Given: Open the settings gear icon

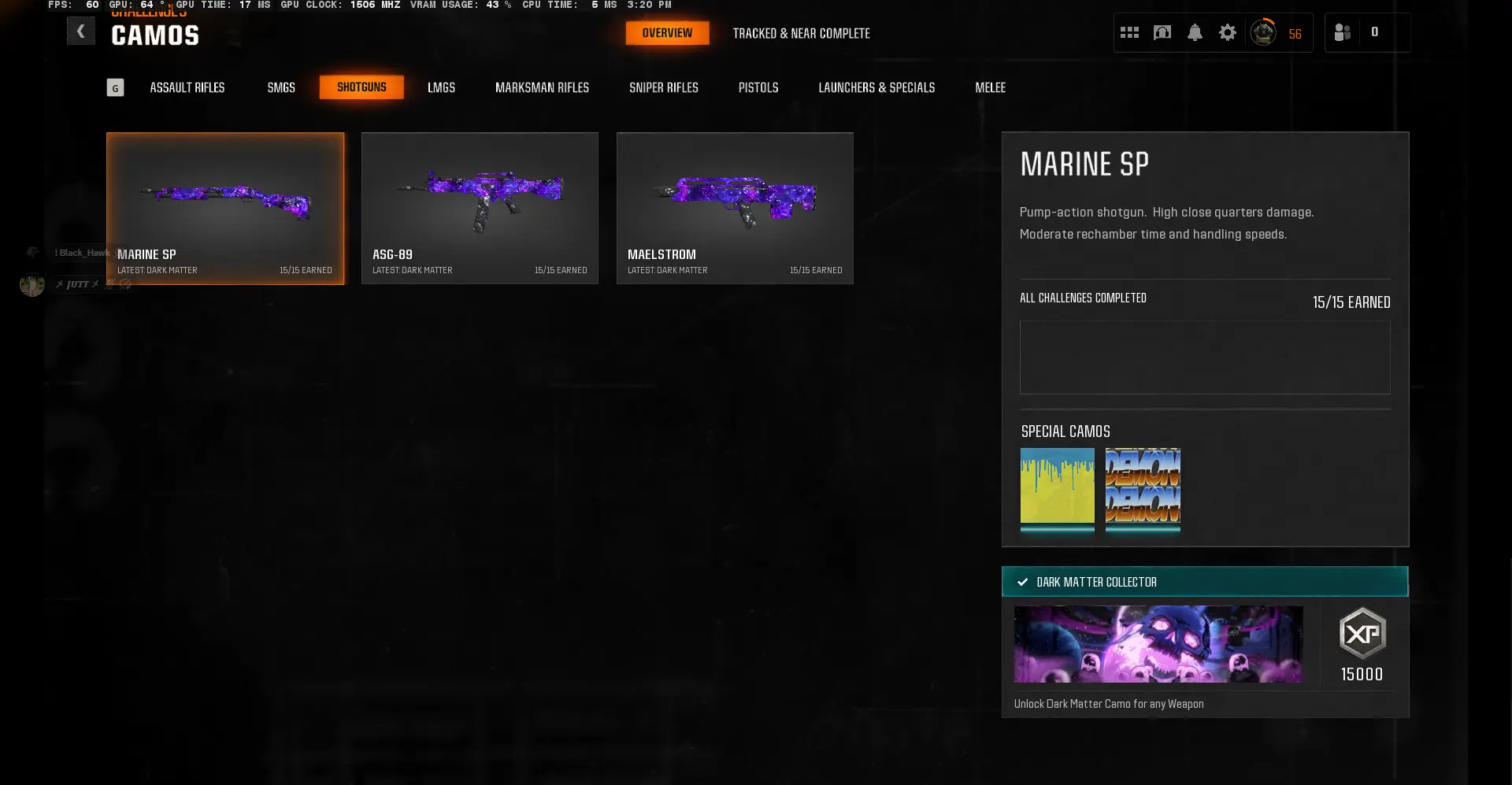Looking at the screenshot, I should [1228, 32].
